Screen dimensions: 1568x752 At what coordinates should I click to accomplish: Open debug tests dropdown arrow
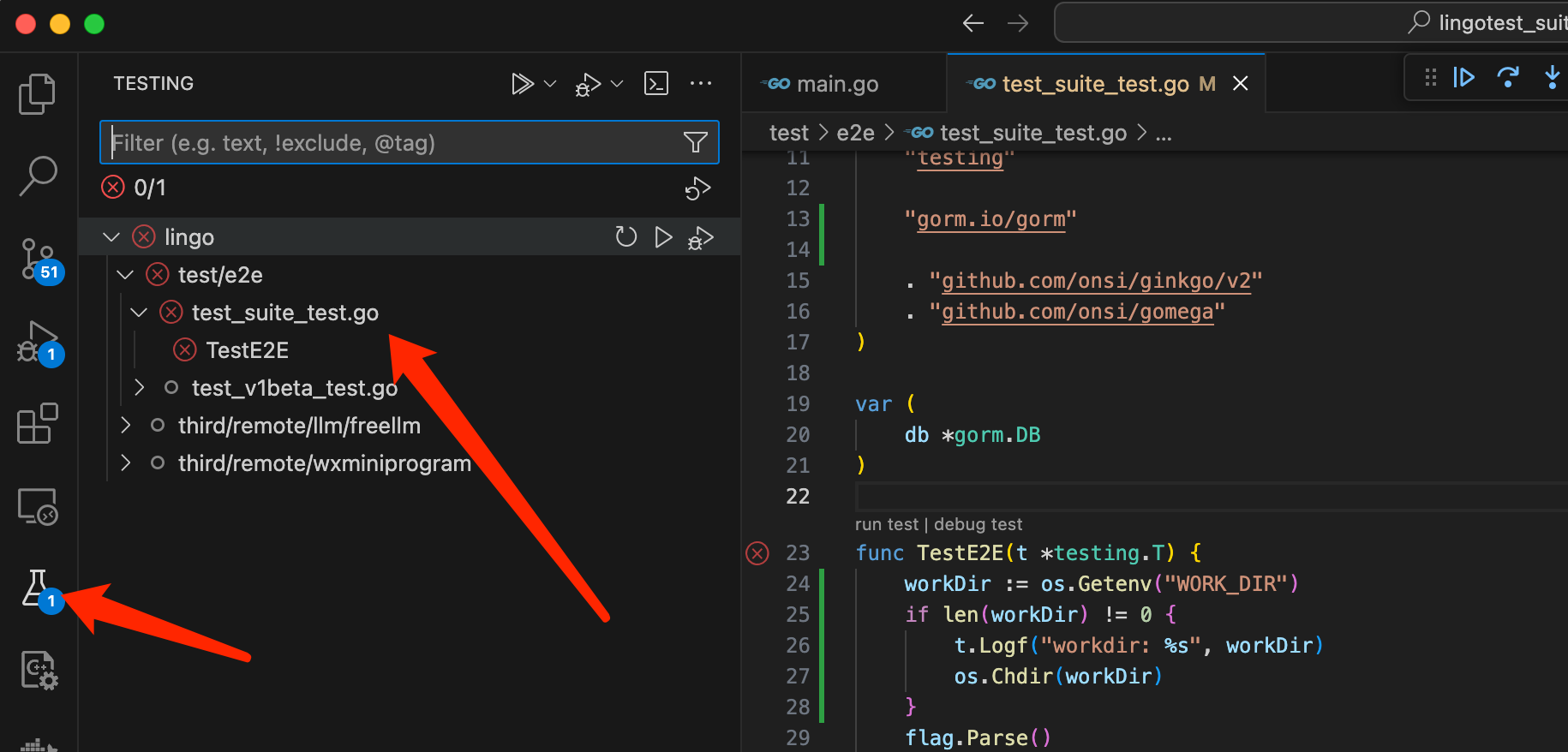(617, 84)
